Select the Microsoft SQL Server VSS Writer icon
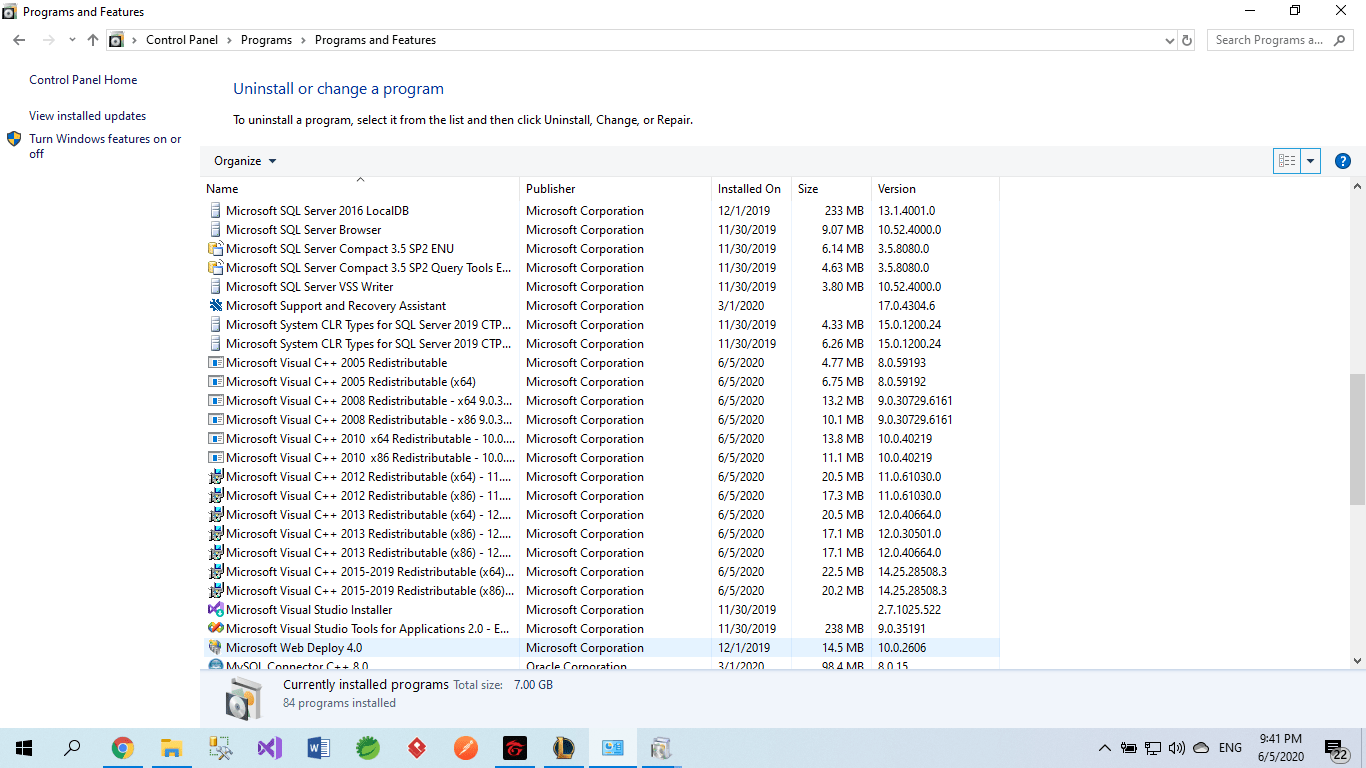Screen dimensions: 1366x768 pos(215,287)
